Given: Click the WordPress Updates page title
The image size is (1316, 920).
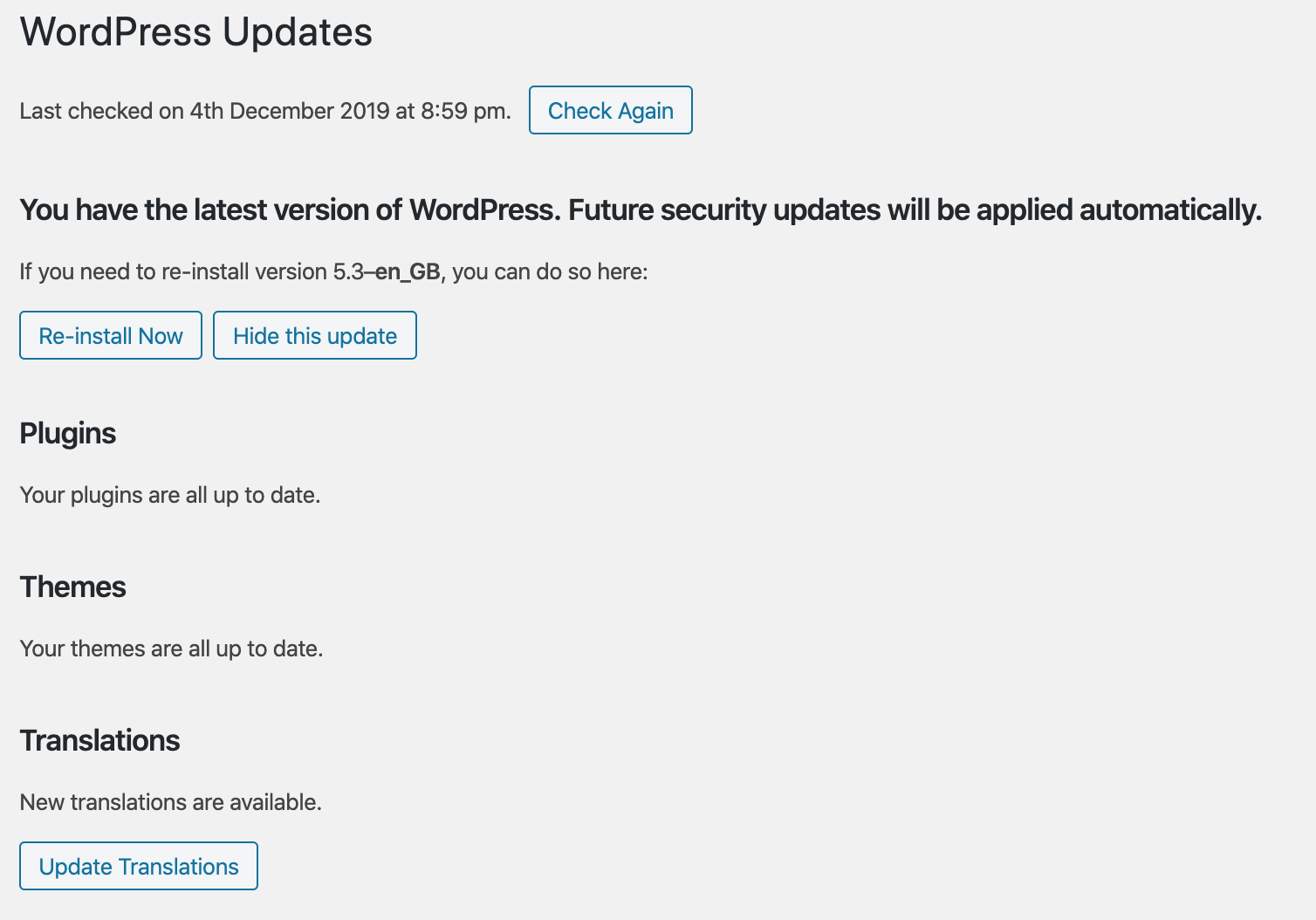Looking at the screenshot, I should coord(196,32).
